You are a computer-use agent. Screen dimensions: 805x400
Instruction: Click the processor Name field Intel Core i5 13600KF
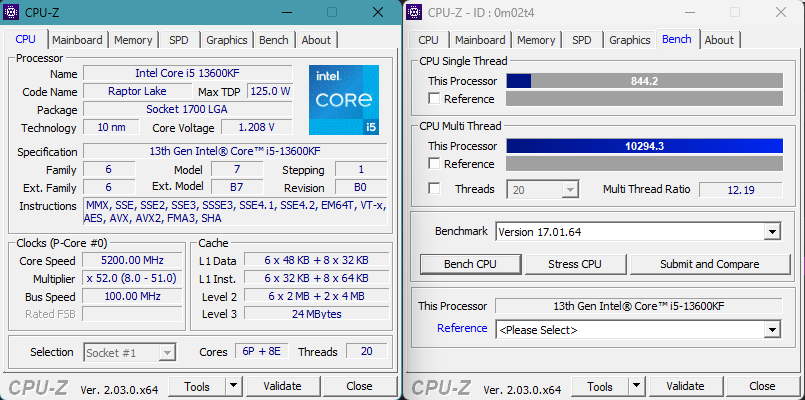187,73
